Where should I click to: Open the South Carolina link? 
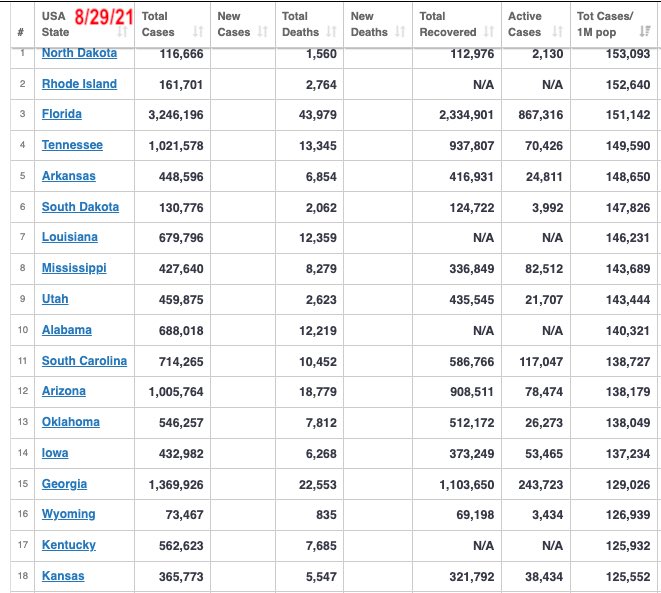point(84,361)
